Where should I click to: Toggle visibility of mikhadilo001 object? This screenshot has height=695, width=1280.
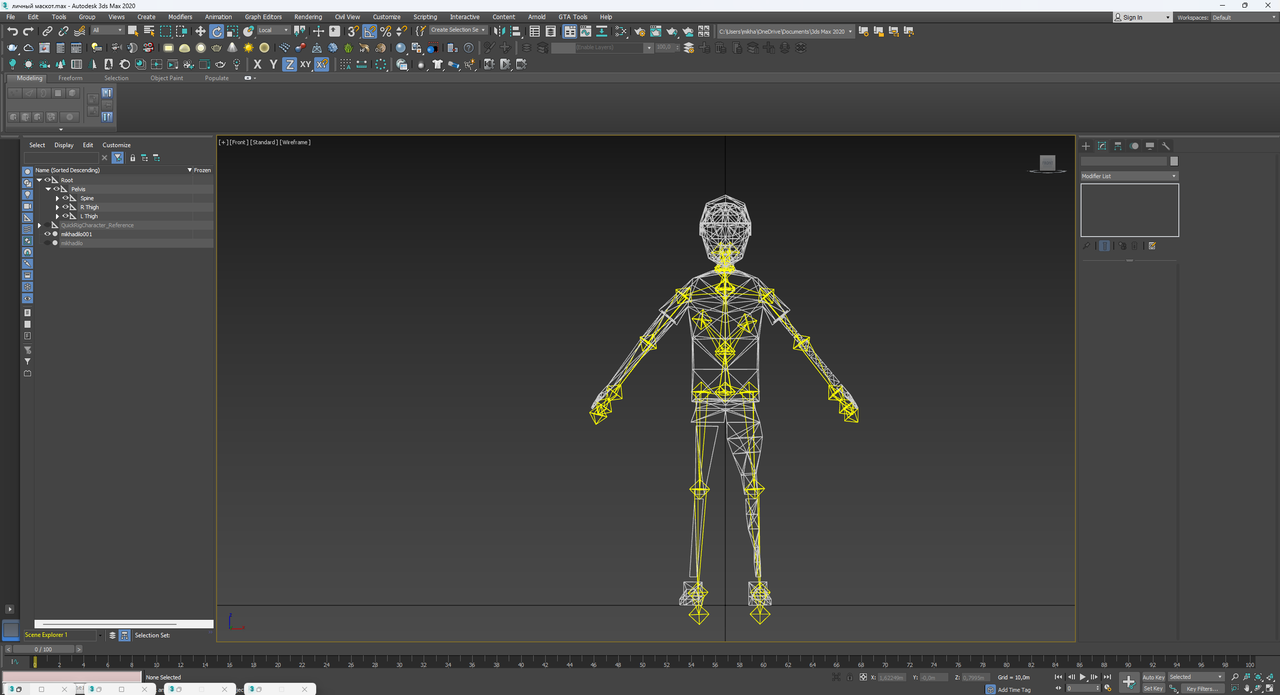click(47, 234)
